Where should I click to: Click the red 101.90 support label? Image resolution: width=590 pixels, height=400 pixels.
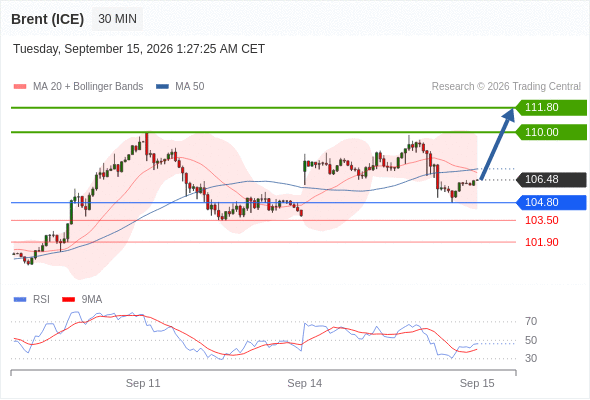click(x=541, y=242)
